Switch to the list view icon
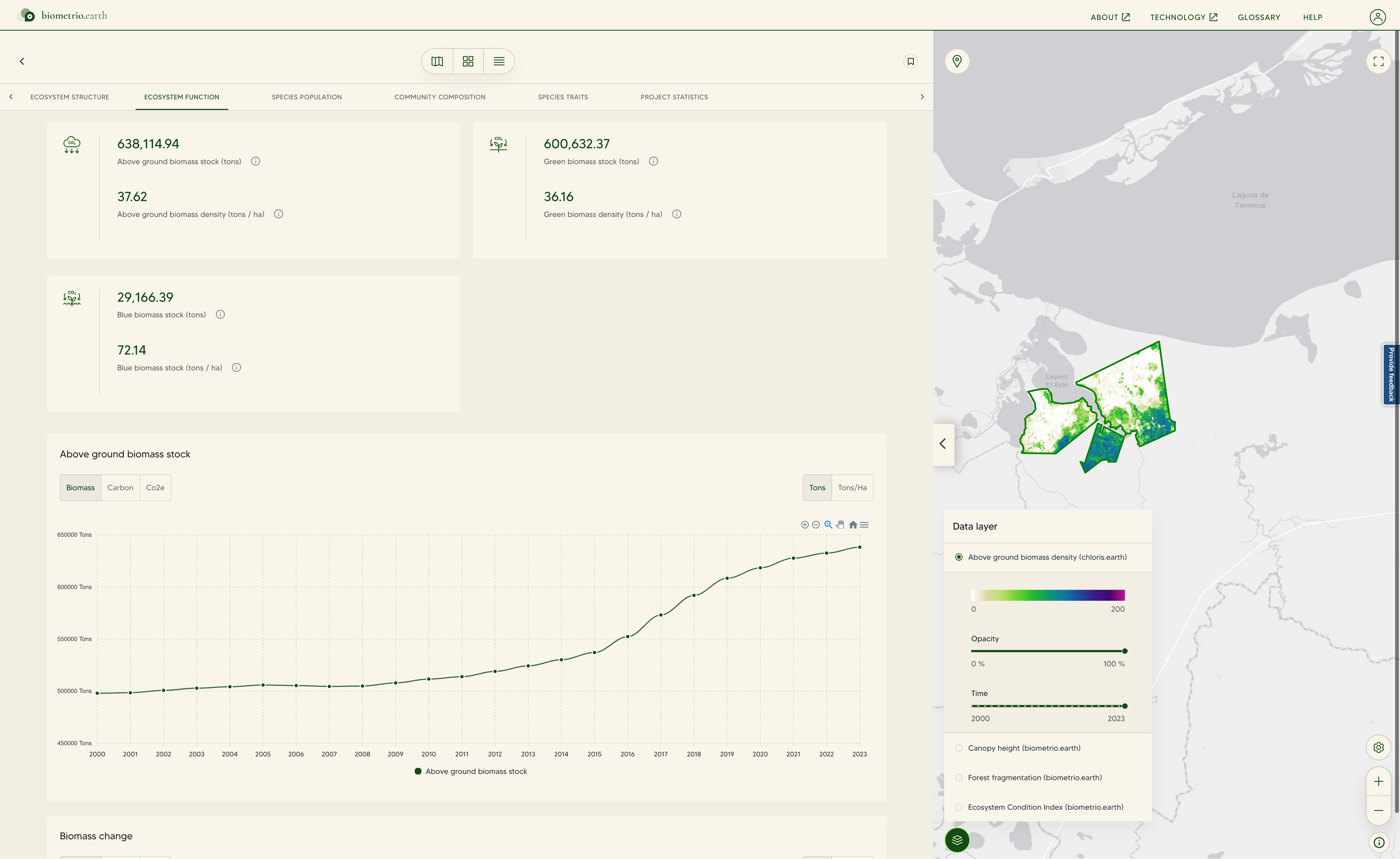 pos(499,61)
